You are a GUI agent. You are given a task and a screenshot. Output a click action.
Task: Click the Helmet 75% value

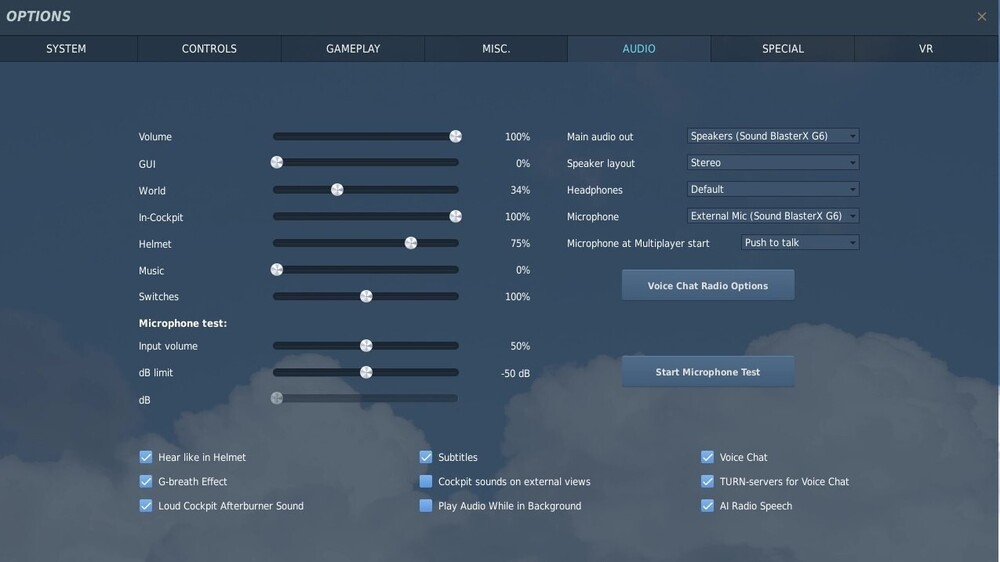point(520,244)
